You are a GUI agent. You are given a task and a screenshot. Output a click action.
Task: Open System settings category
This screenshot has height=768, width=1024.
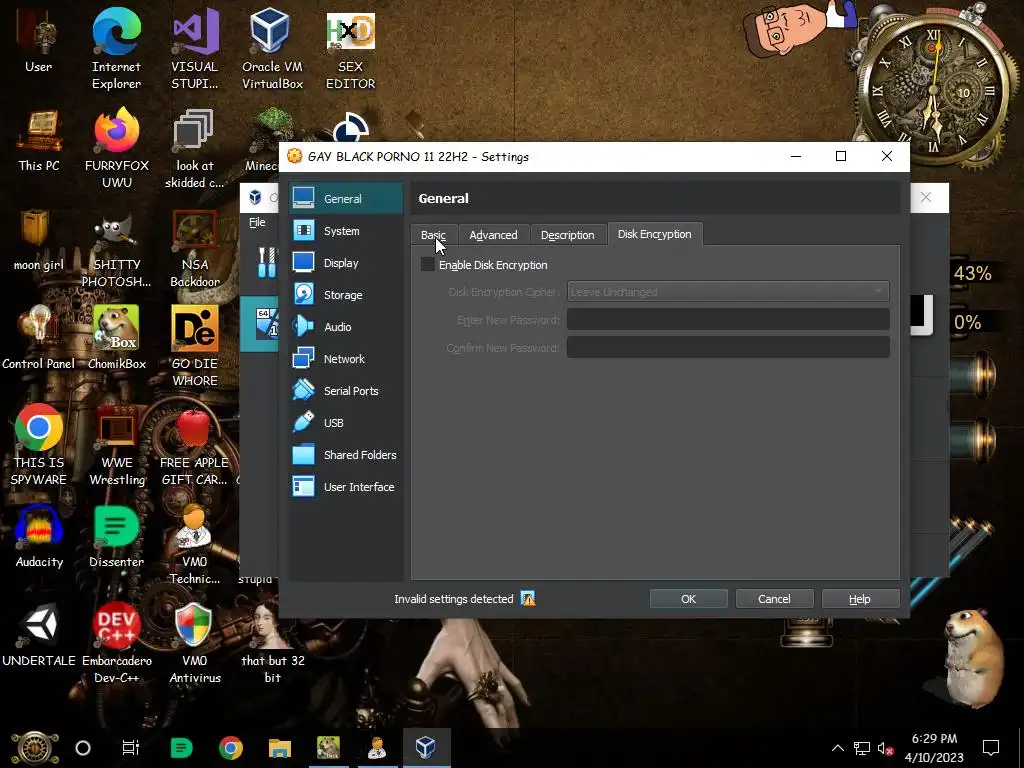point(345,231)
